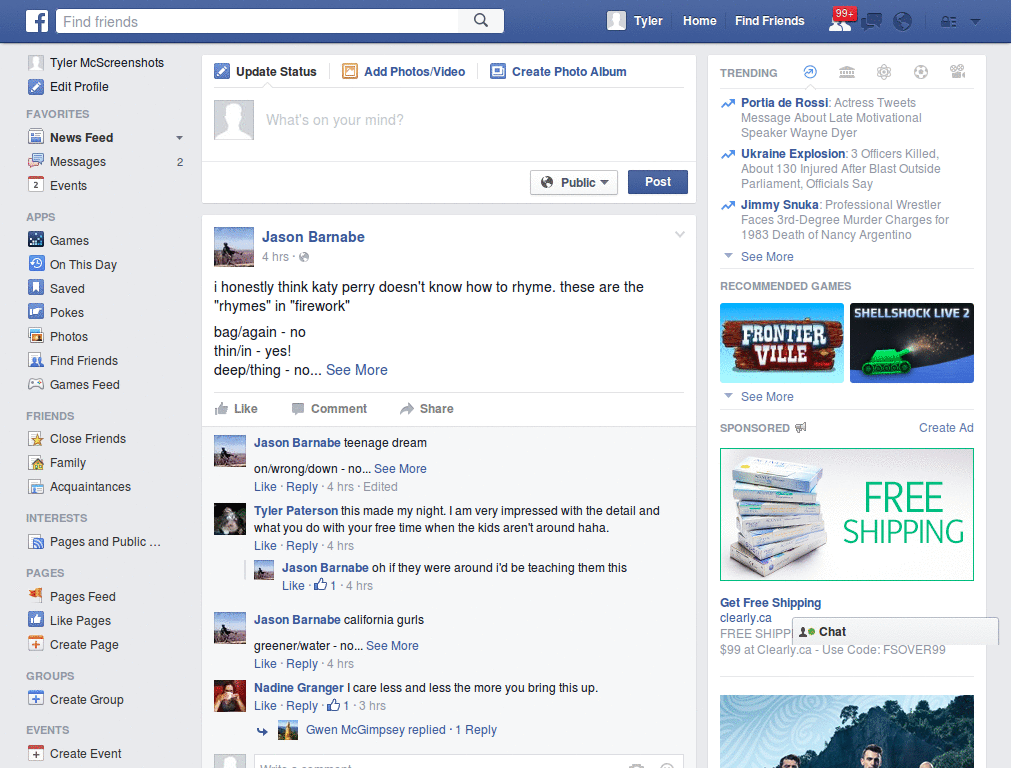Select Add Photos/Video tab

(404, 71)
